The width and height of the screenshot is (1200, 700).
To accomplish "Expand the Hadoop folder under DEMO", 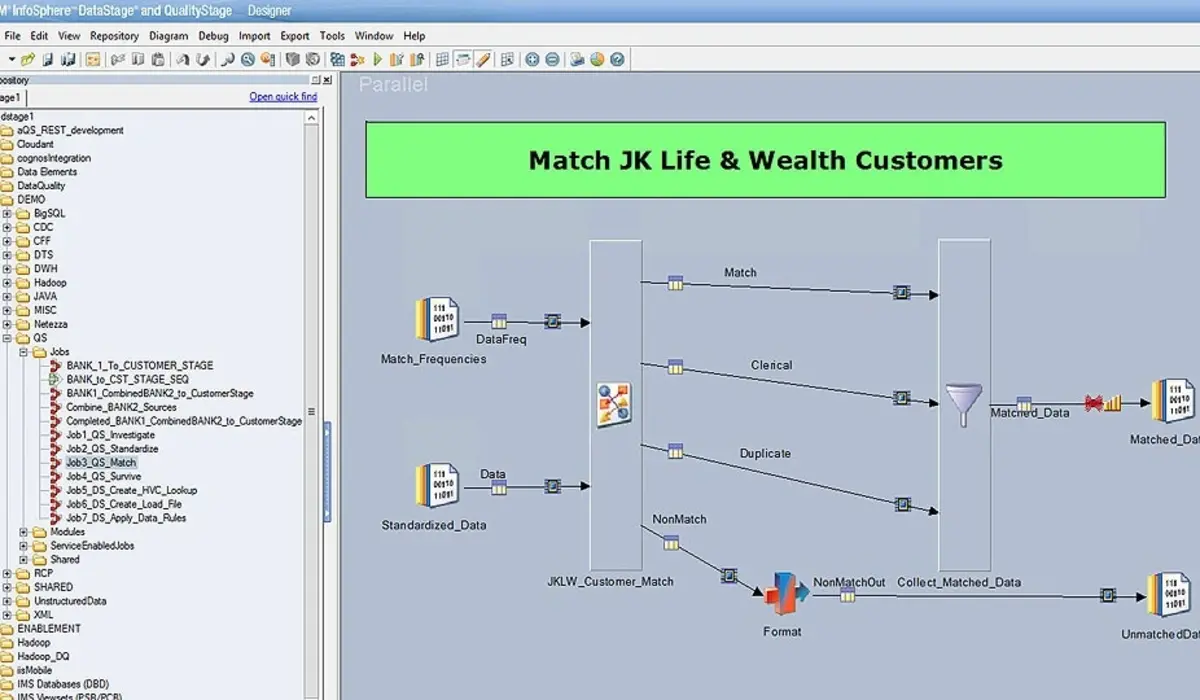I will click(7, 283).
